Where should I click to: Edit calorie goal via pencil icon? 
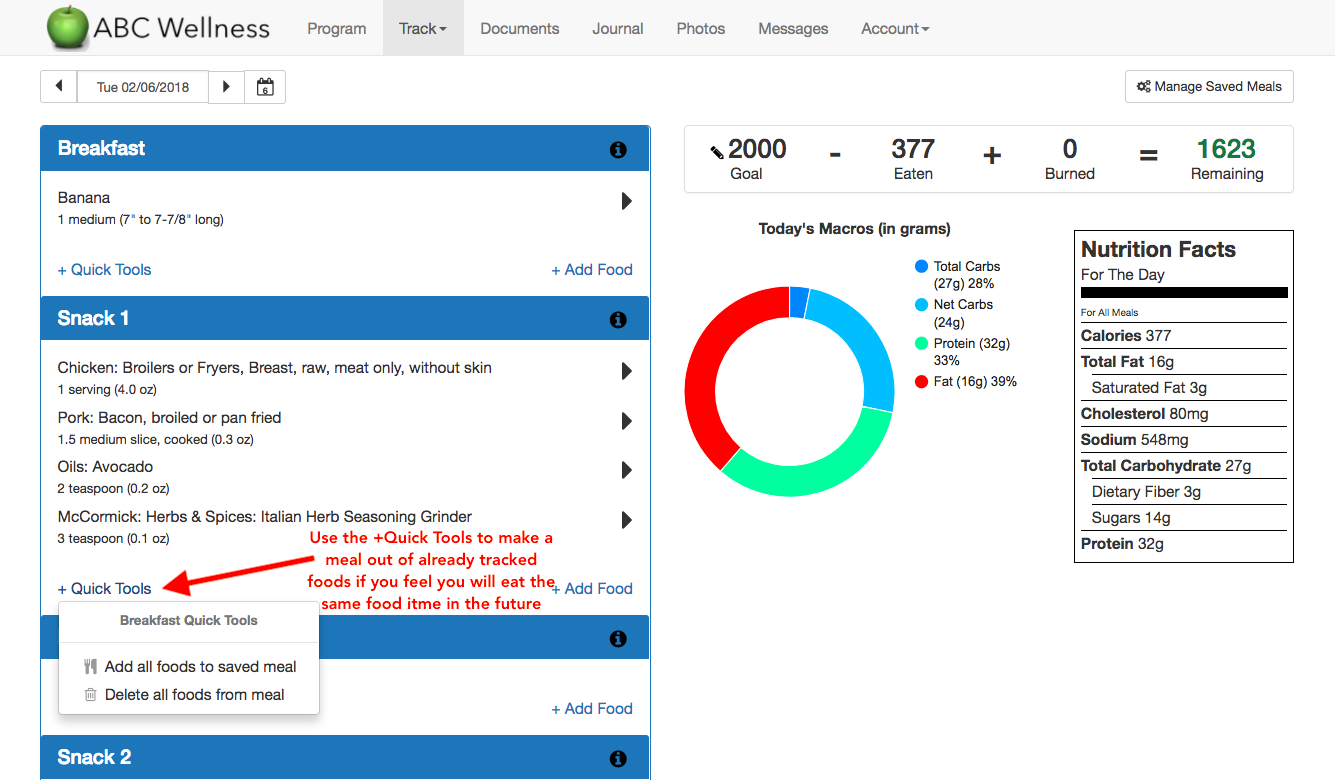pos(717,153)
